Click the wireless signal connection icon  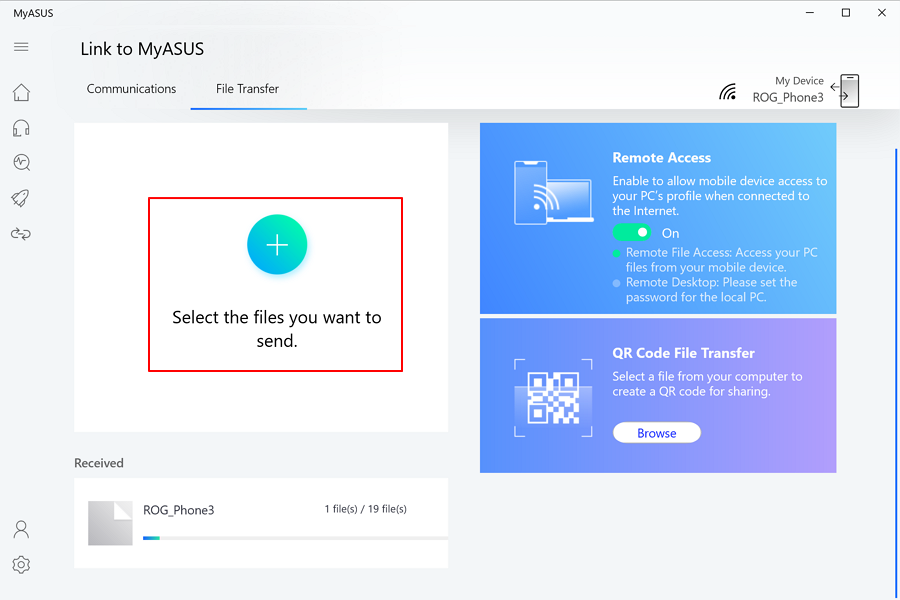pyautogui.click(x=728, y=92)
